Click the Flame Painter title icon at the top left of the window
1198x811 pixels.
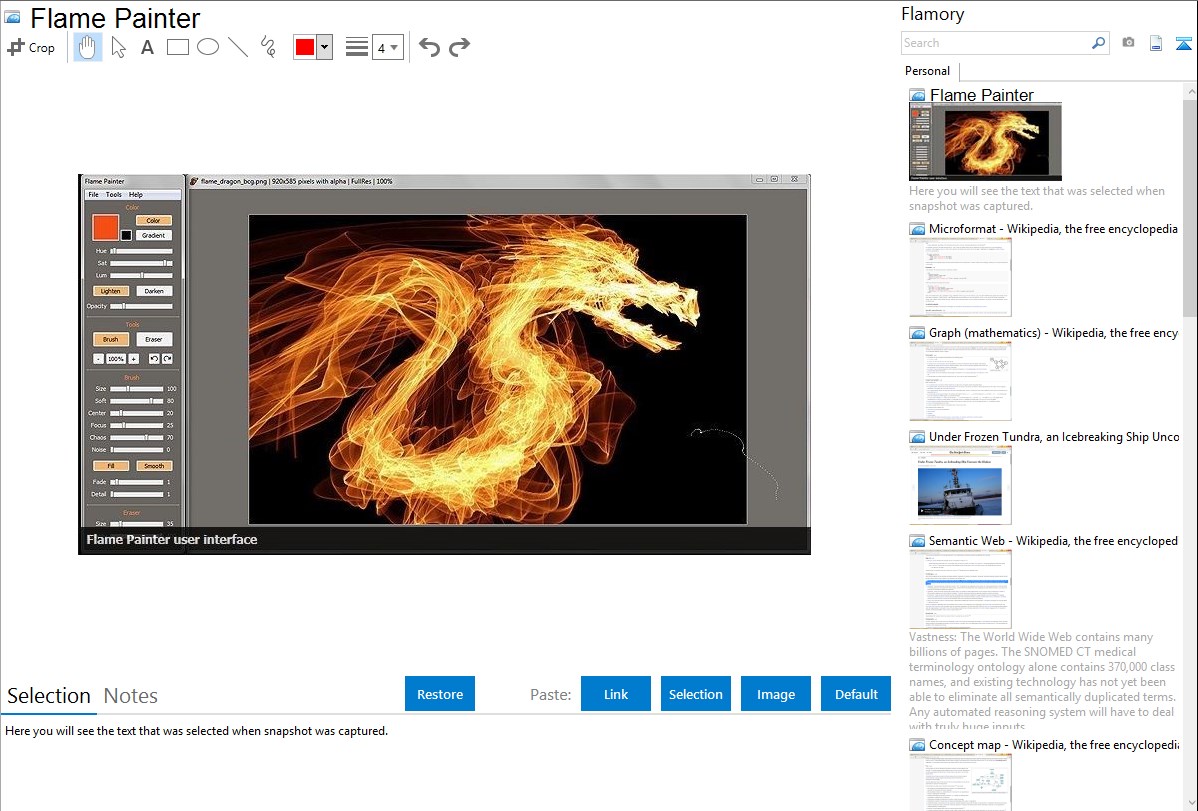pos(12,17)
